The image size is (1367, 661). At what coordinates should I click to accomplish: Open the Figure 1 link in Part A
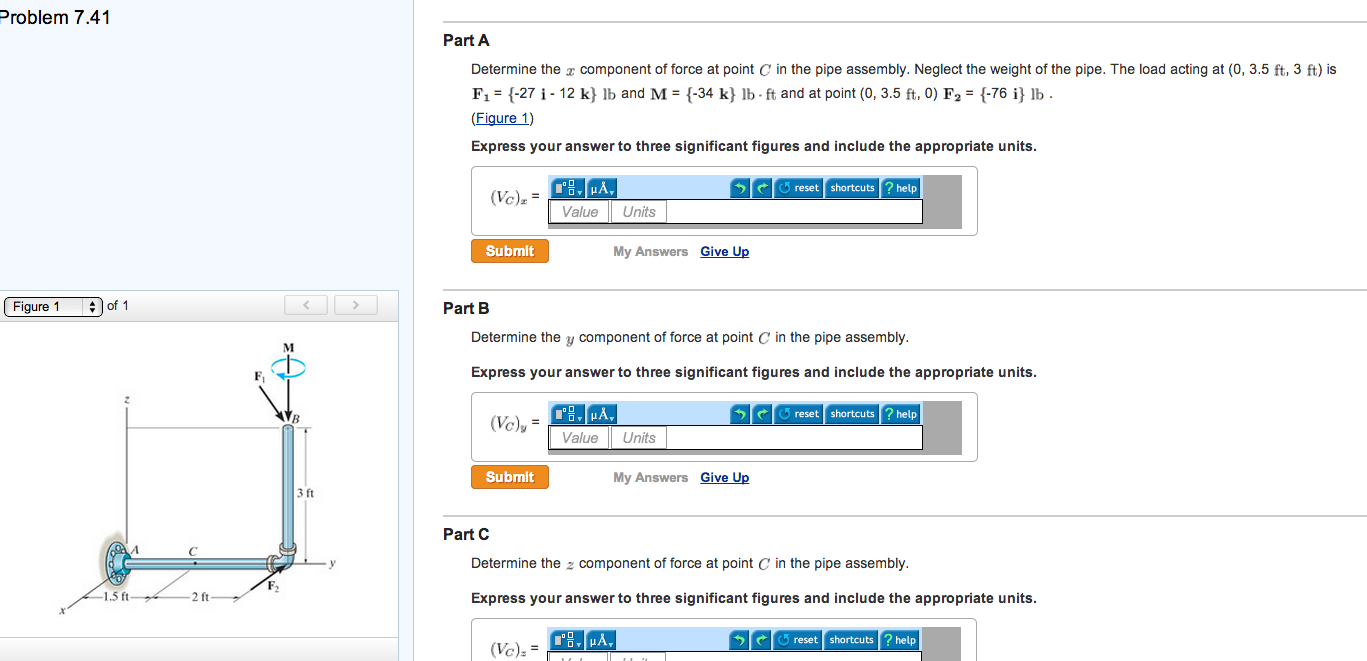pyautogui.click(x=502, y=117)
